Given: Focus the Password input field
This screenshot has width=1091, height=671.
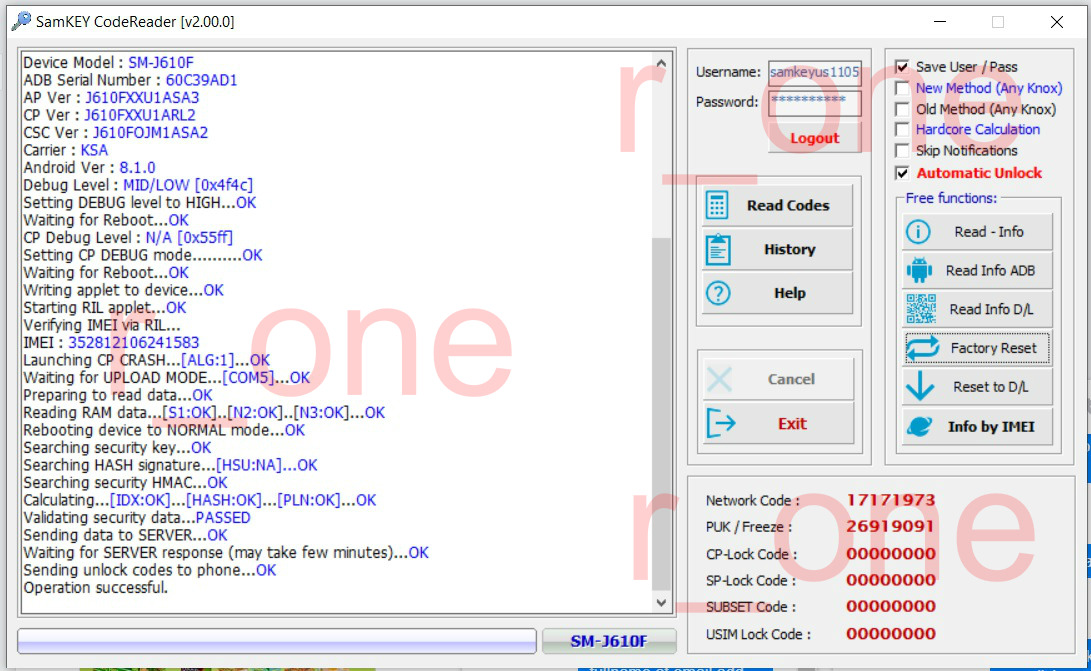Looking at the screenshot, I should 814,102.
